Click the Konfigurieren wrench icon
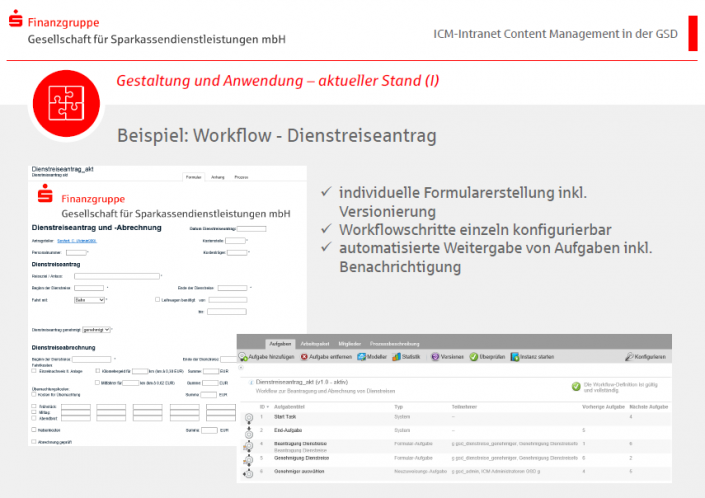The width and height of the screenshot is (705, 498). point(629,357)
